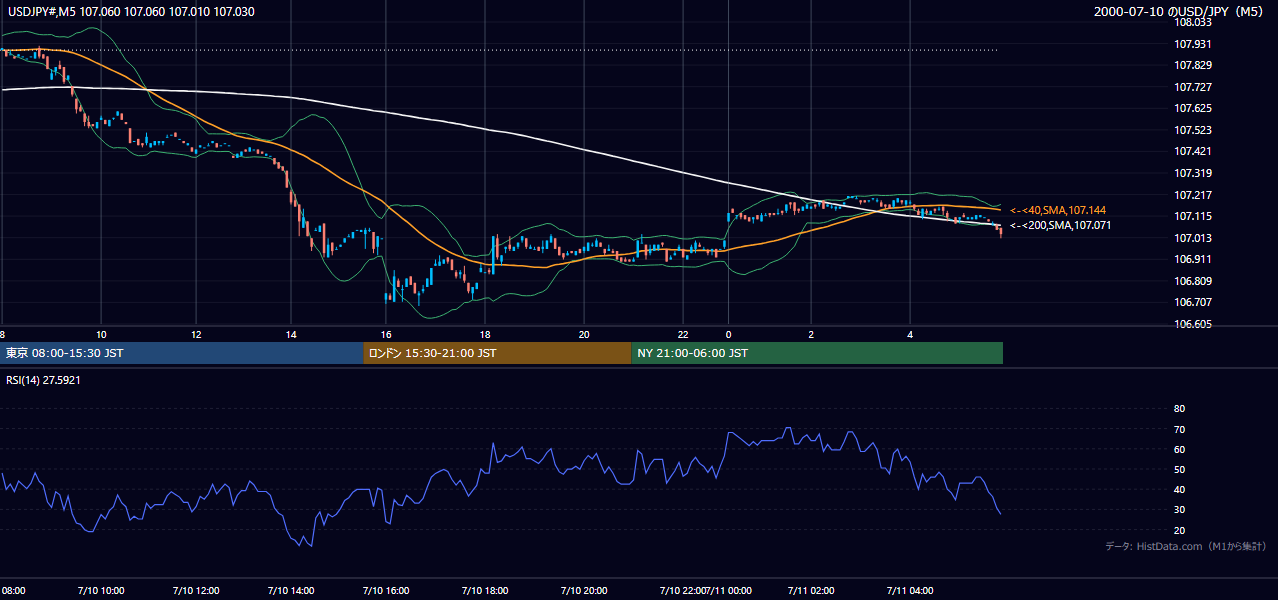This screenshot has width=1278, height=600.
Task: Click the 7/10 16:00 bottom axis label
Action: pyautogui.click(x=387, y=590)
